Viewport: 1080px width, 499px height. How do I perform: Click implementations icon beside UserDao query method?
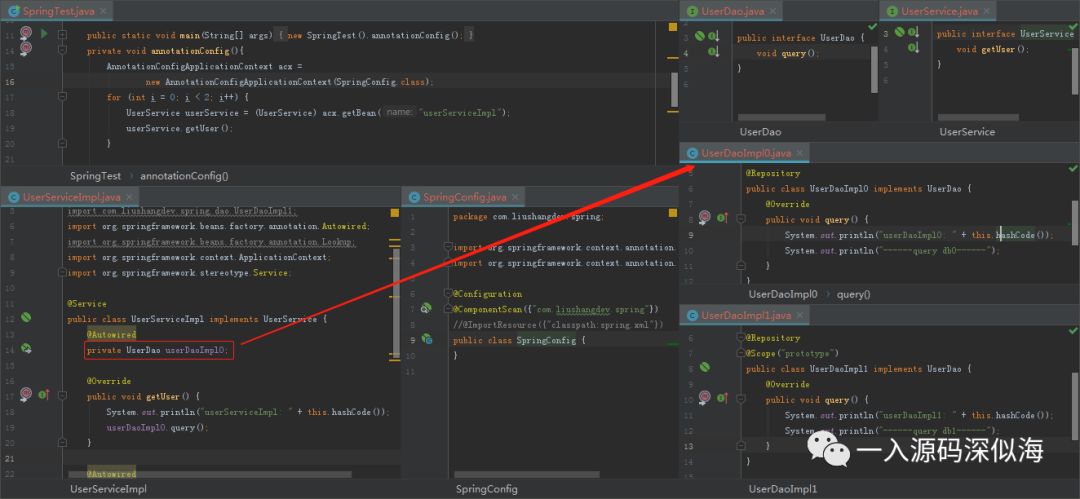click(714, 52)
